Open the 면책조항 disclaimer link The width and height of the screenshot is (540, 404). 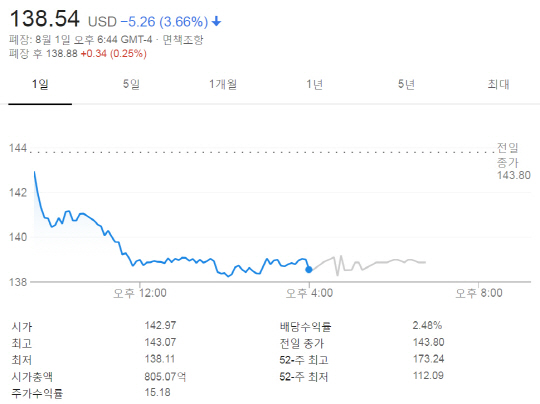[x=183, y=40]
